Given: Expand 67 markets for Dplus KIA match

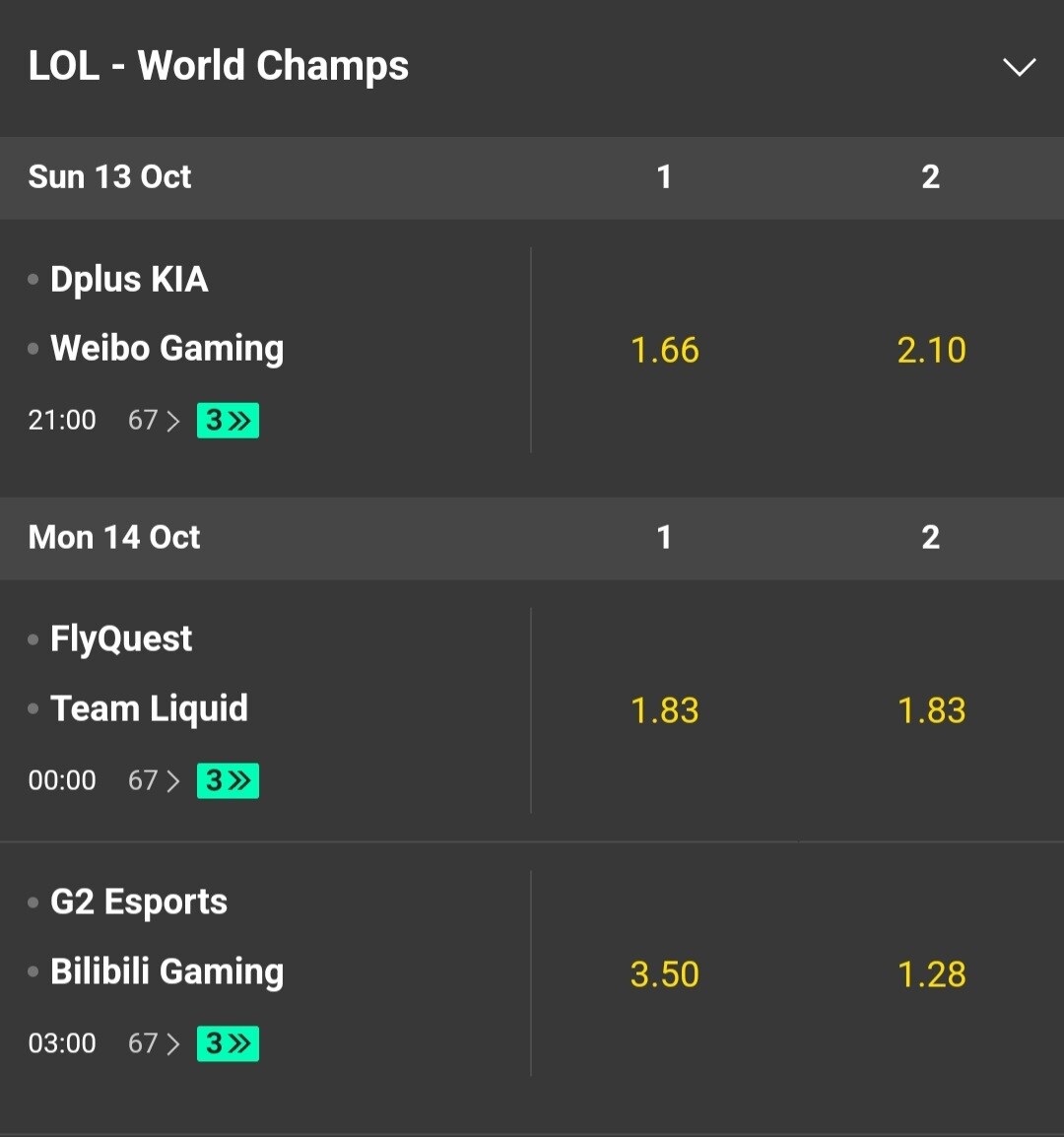Looking at the screenshot, I should [154, 421].
